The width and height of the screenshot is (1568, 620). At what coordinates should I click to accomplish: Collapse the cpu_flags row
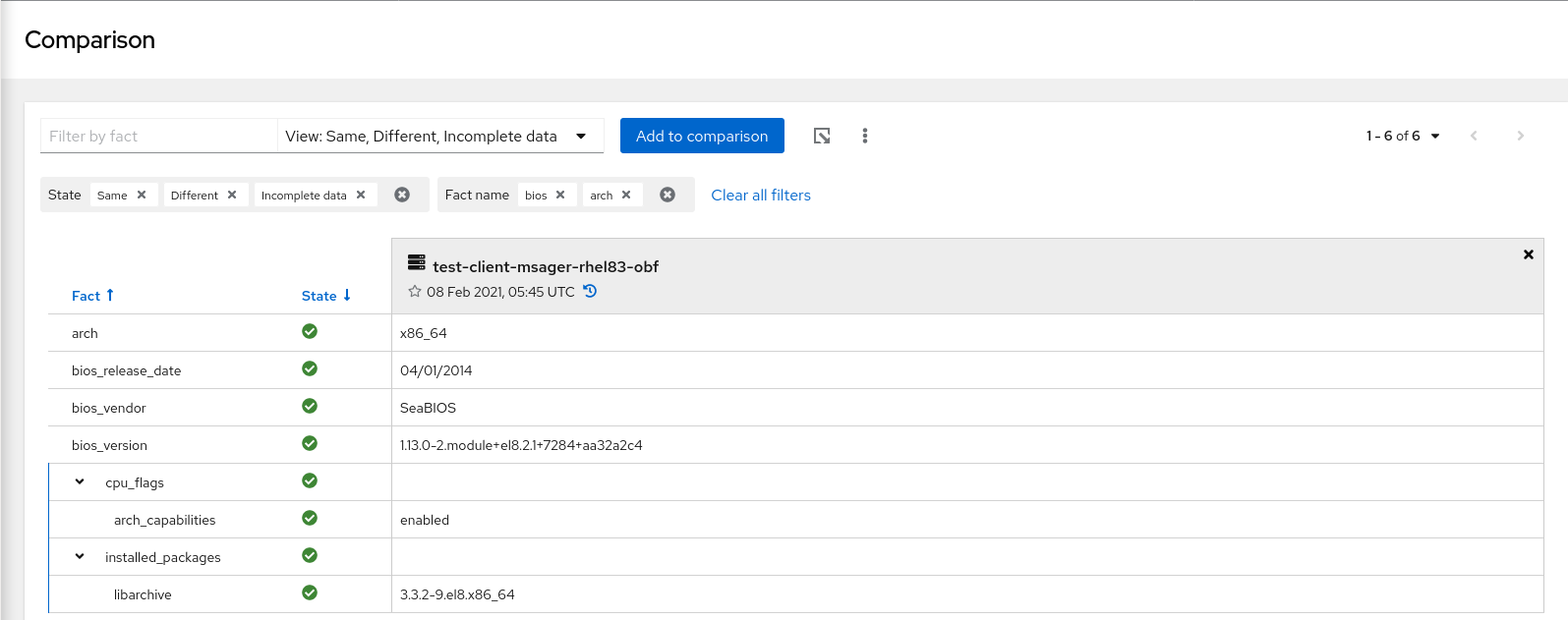[80, 482]
